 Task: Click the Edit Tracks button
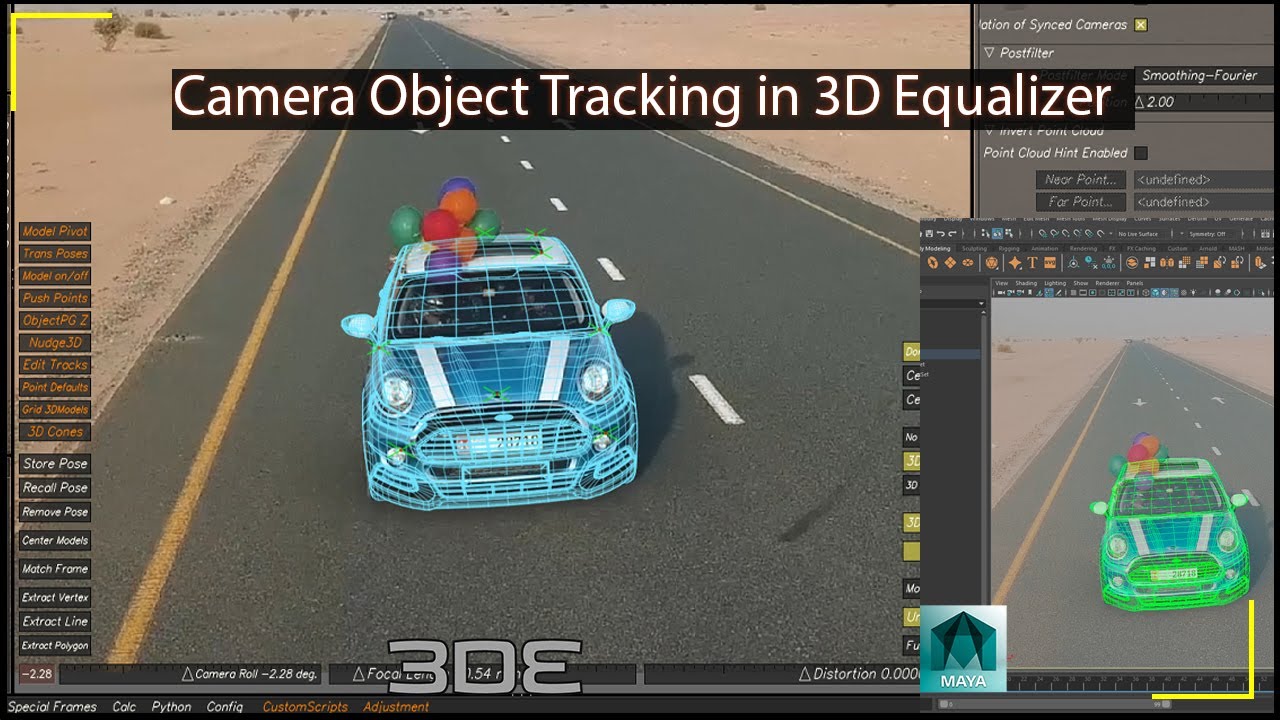[x=55, y=365]
